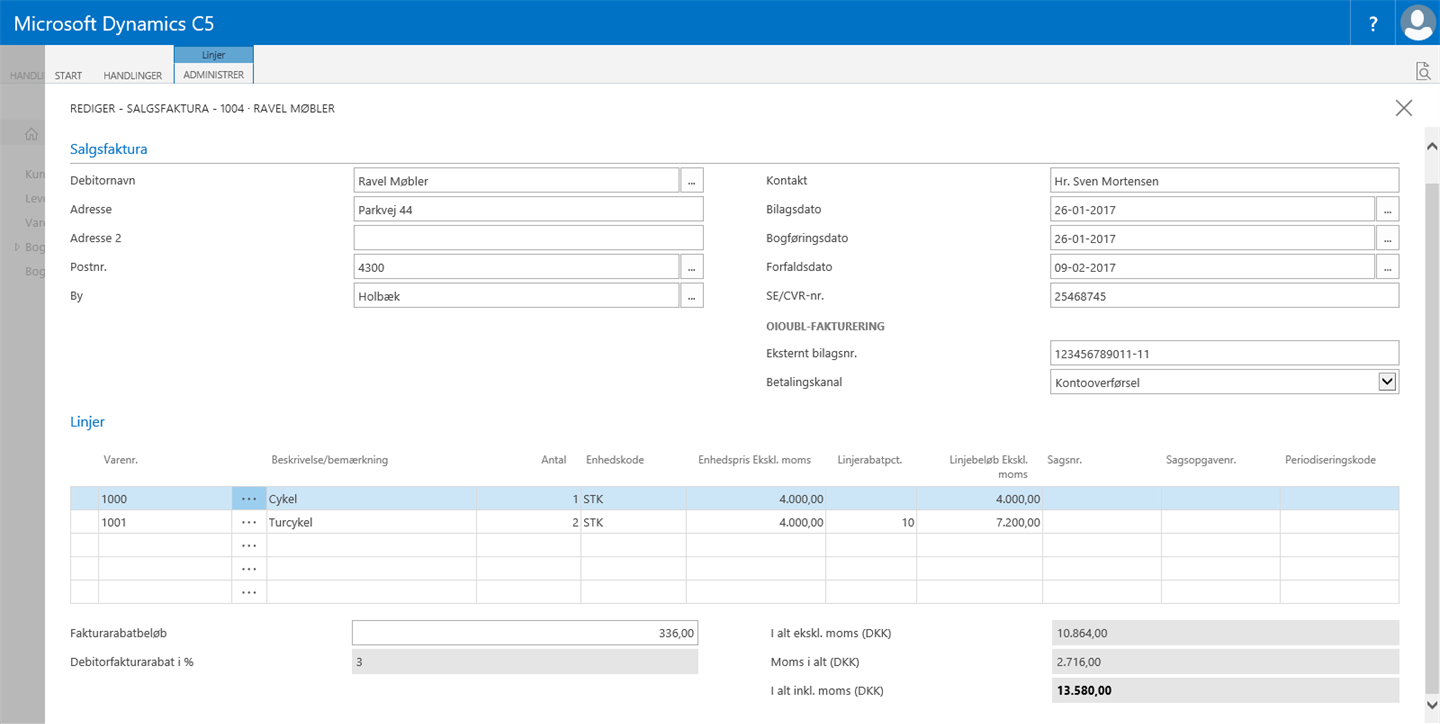The height and width of the screenshot is (724, 1440).
Task: Click the Moms i alt value 2.716,00
Action: (1225, 662)
